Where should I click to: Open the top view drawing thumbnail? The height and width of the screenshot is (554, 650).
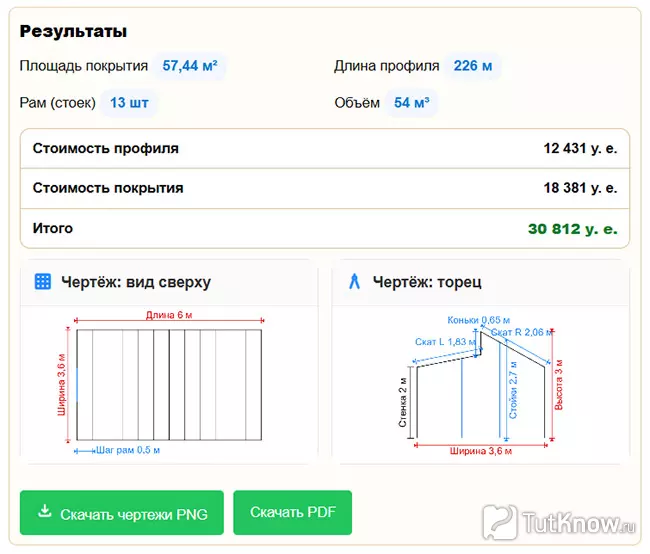(x=169, y=384)
